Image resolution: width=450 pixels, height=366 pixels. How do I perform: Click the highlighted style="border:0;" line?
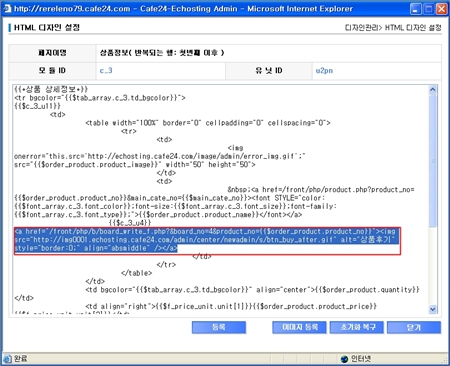click(96, 248)
